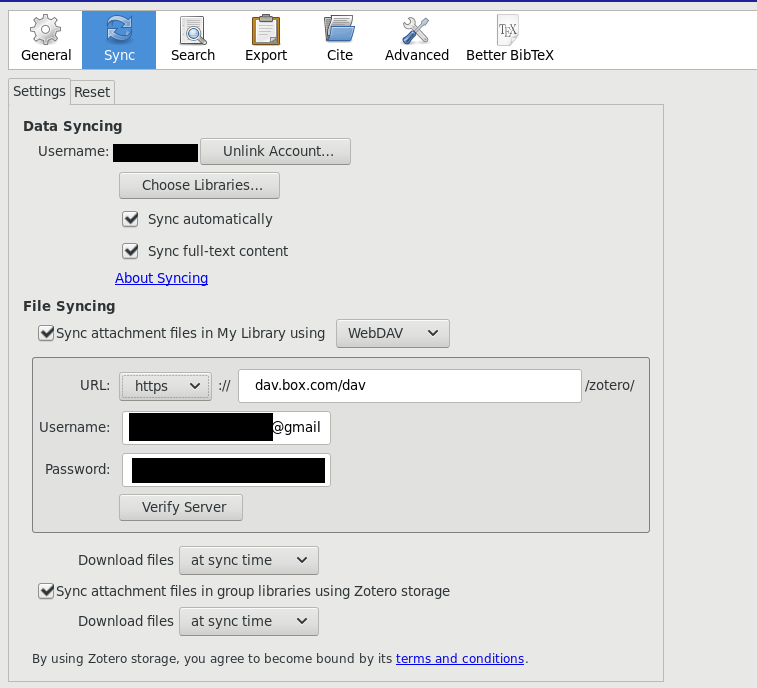Open the Cite preferences pane
The width and height of the screenshot is (757, 688).
340,39
